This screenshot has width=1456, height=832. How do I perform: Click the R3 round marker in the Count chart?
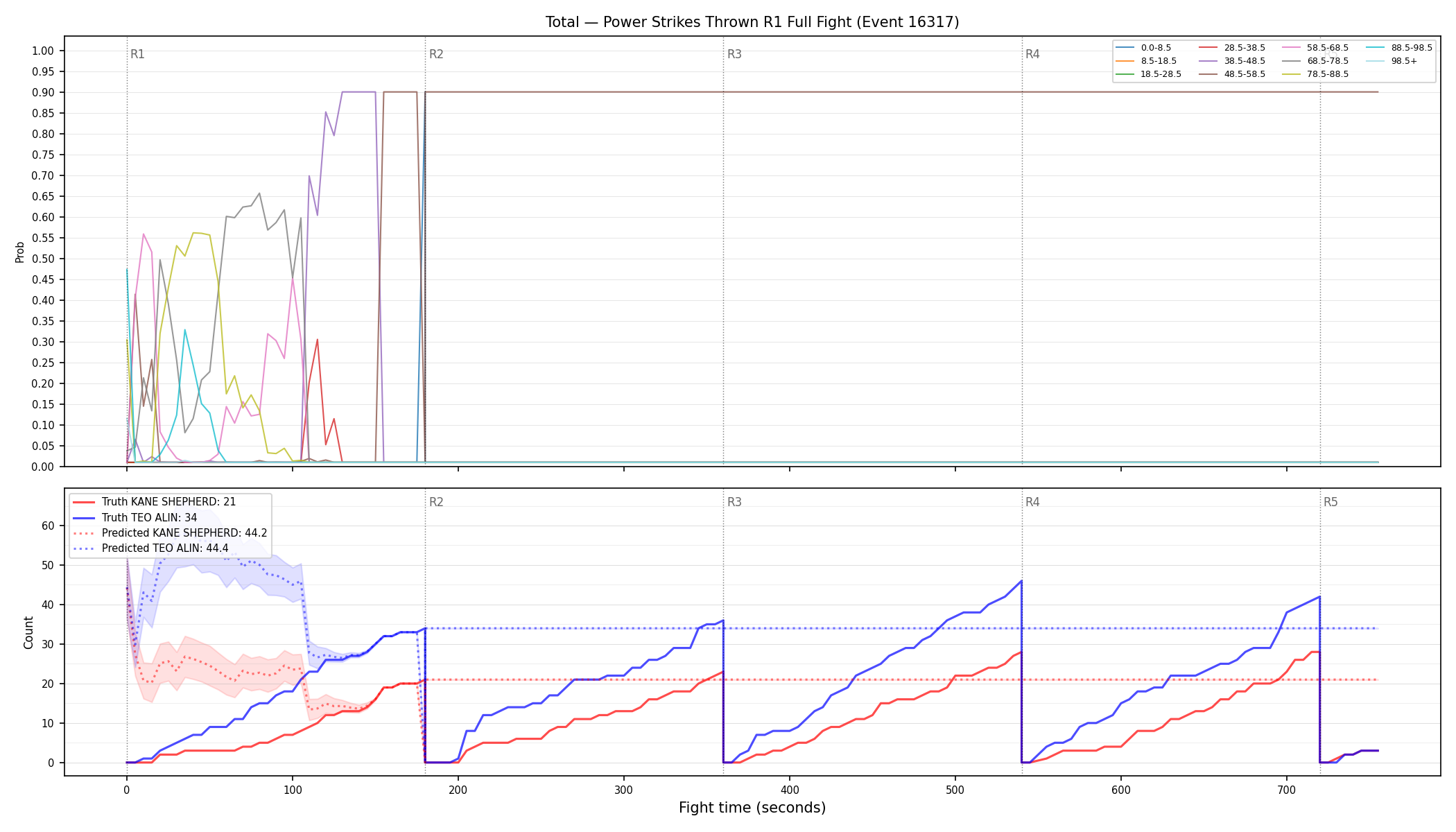click(734, 502)
